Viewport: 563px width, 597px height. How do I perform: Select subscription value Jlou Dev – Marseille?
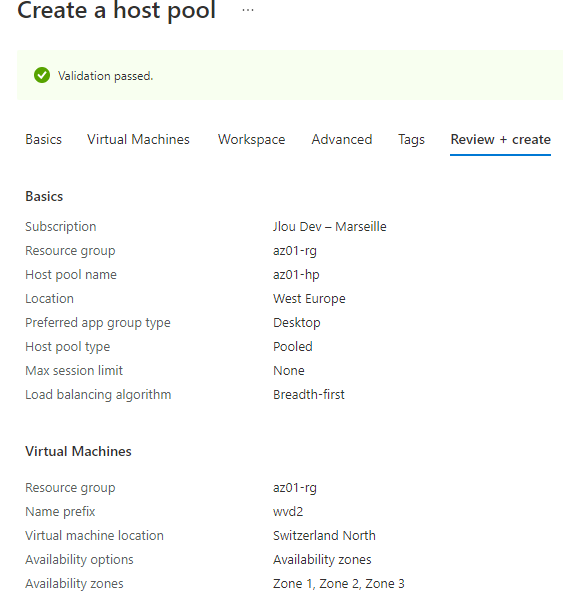coord(329,227)
